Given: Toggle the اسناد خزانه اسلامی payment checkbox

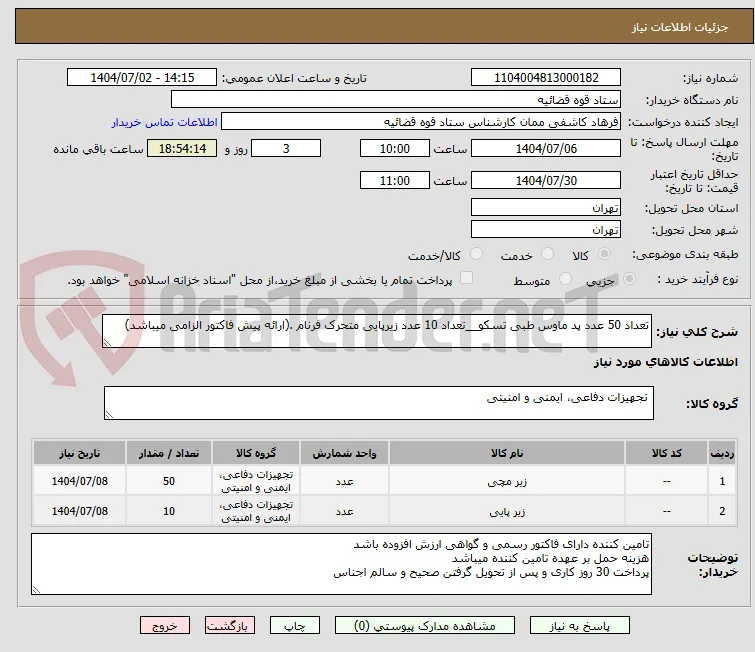Looking at the screenshot, I should click(466, 278).
